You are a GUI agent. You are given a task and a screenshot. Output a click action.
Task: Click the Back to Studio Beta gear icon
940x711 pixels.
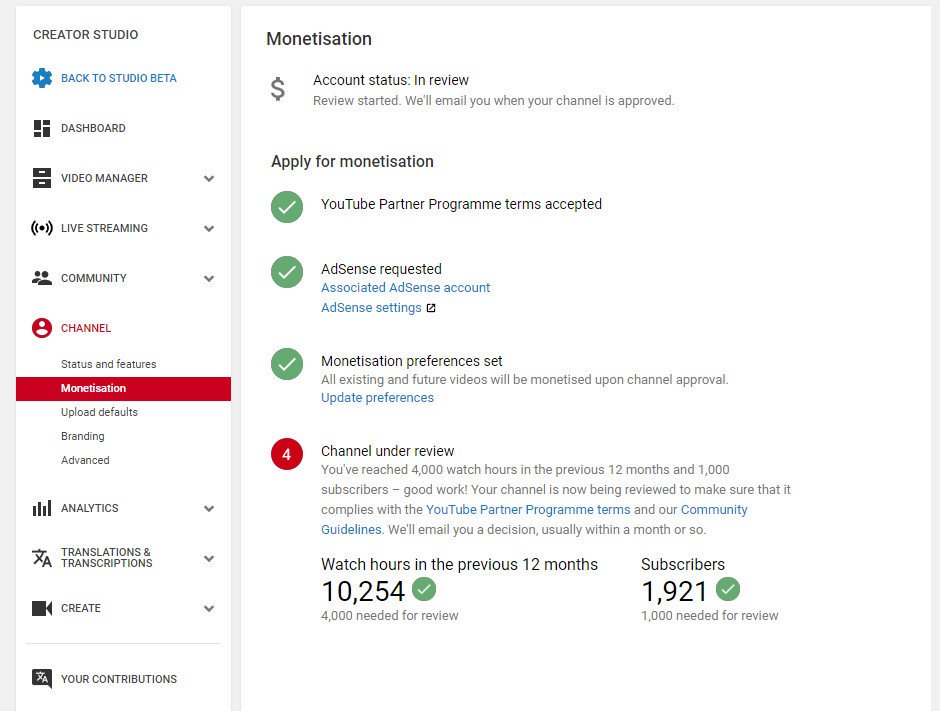tap(42, 78)
